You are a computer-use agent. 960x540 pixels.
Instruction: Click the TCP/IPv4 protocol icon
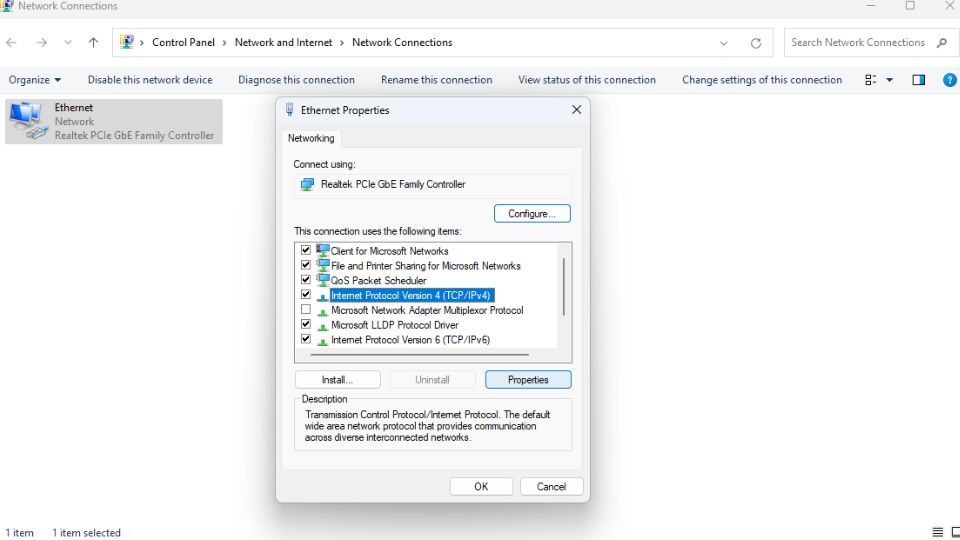tap(323, 296)
